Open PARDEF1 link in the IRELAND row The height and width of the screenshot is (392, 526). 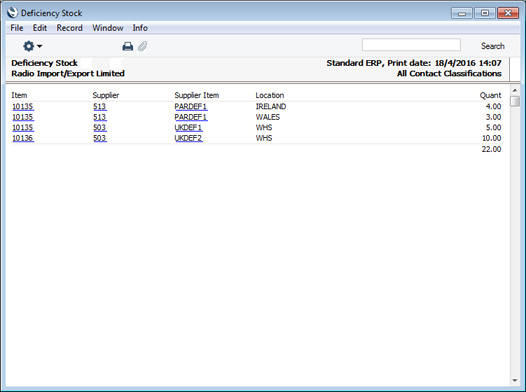point(191,106)
